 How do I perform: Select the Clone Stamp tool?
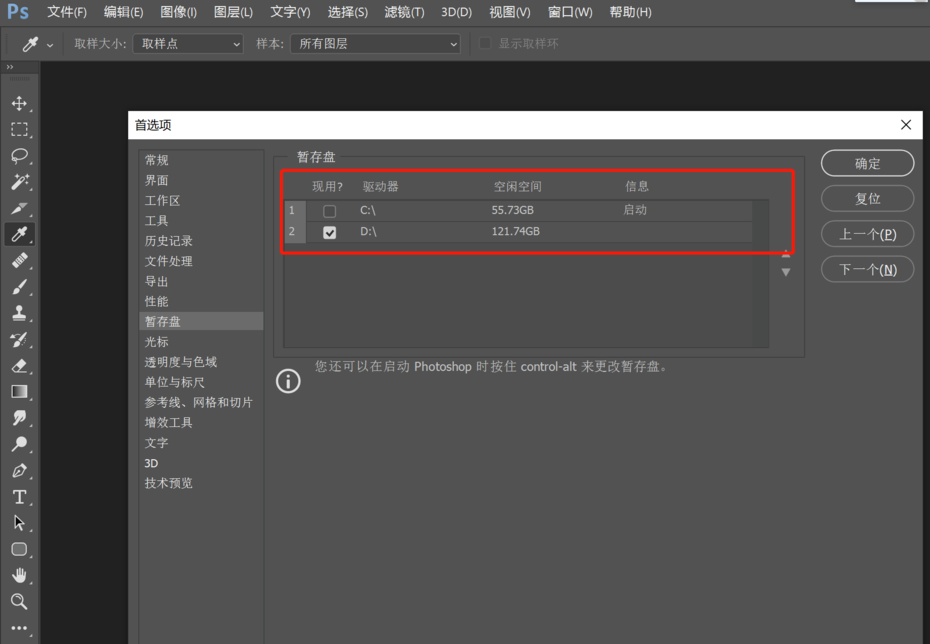click(x=19, y=313)
